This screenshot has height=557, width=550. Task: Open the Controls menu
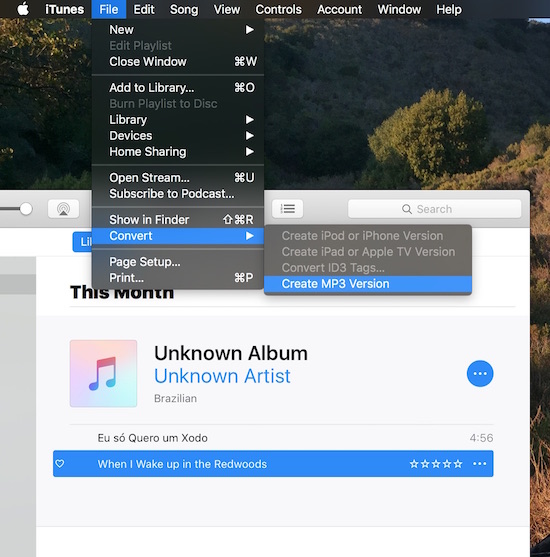click(278, 9)
